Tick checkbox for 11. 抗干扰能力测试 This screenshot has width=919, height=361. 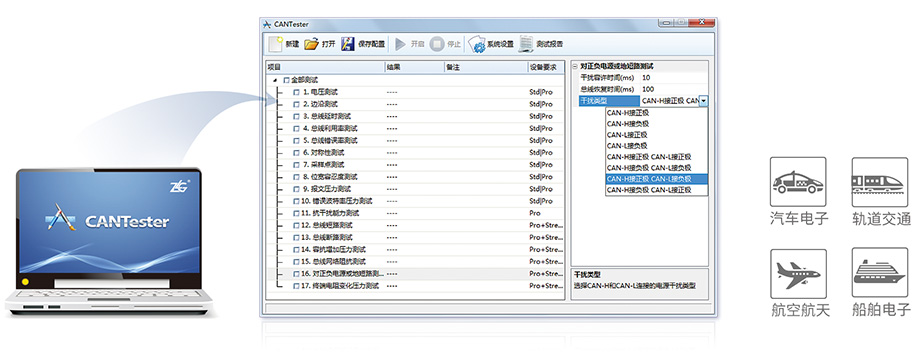click(x=297, y=213)
